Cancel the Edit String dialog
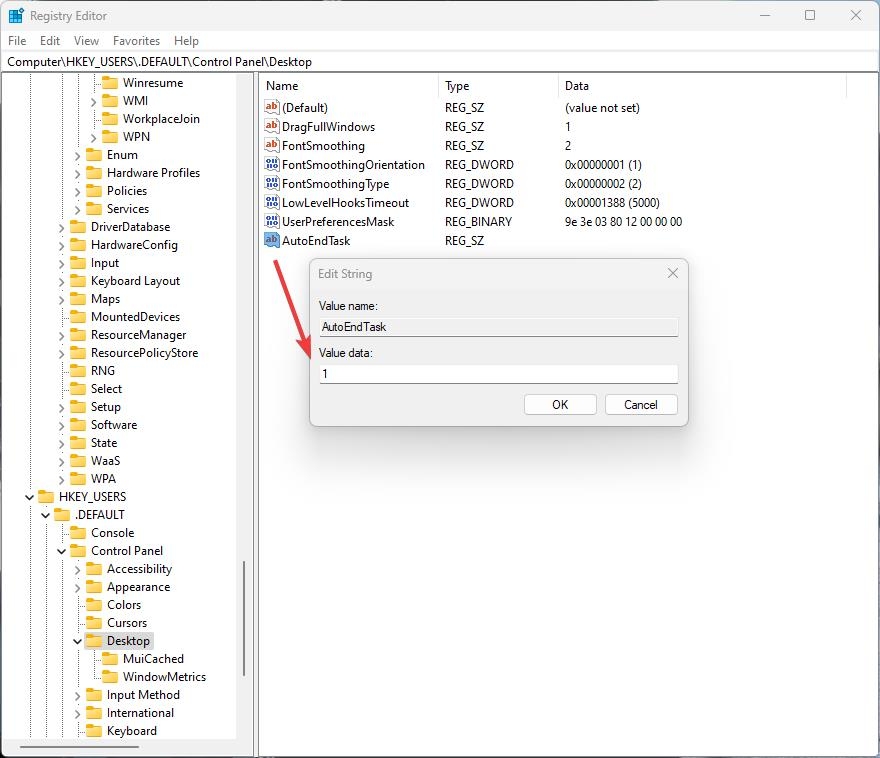The height and width of the screenshot is (758, 880). click(641, 405)
